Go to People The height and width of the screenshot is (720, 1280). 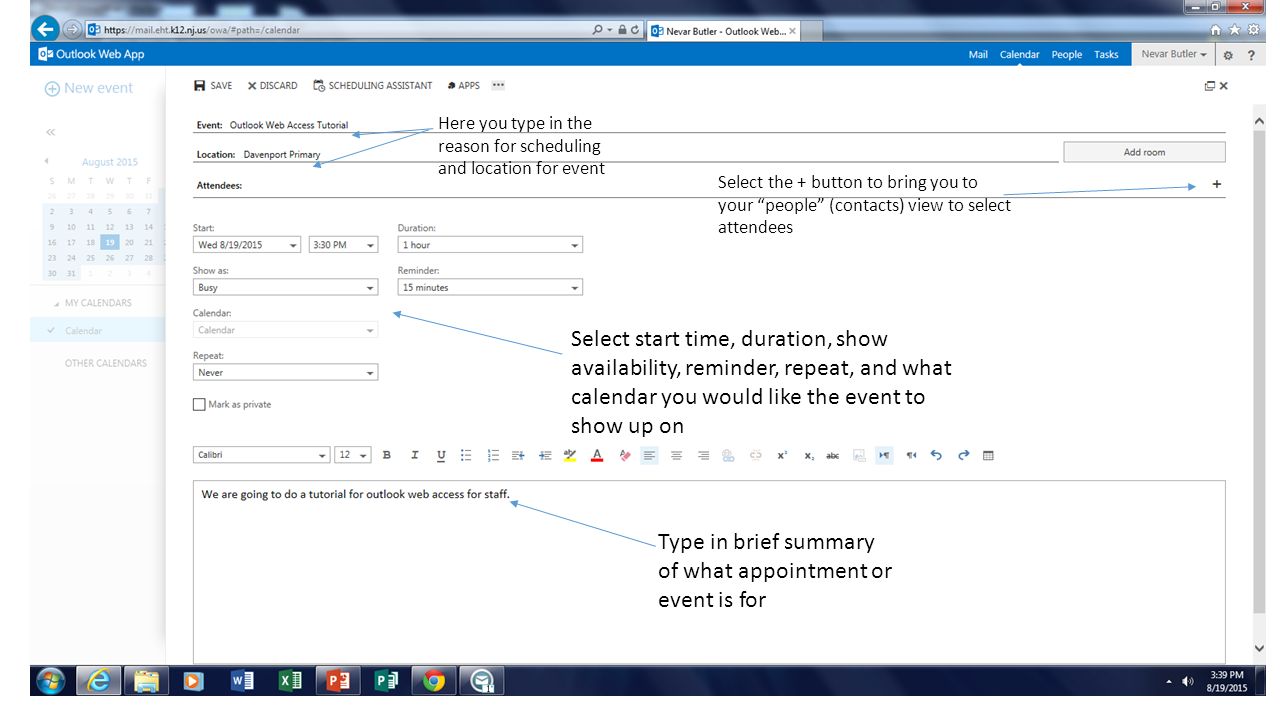coord(1066,55)
